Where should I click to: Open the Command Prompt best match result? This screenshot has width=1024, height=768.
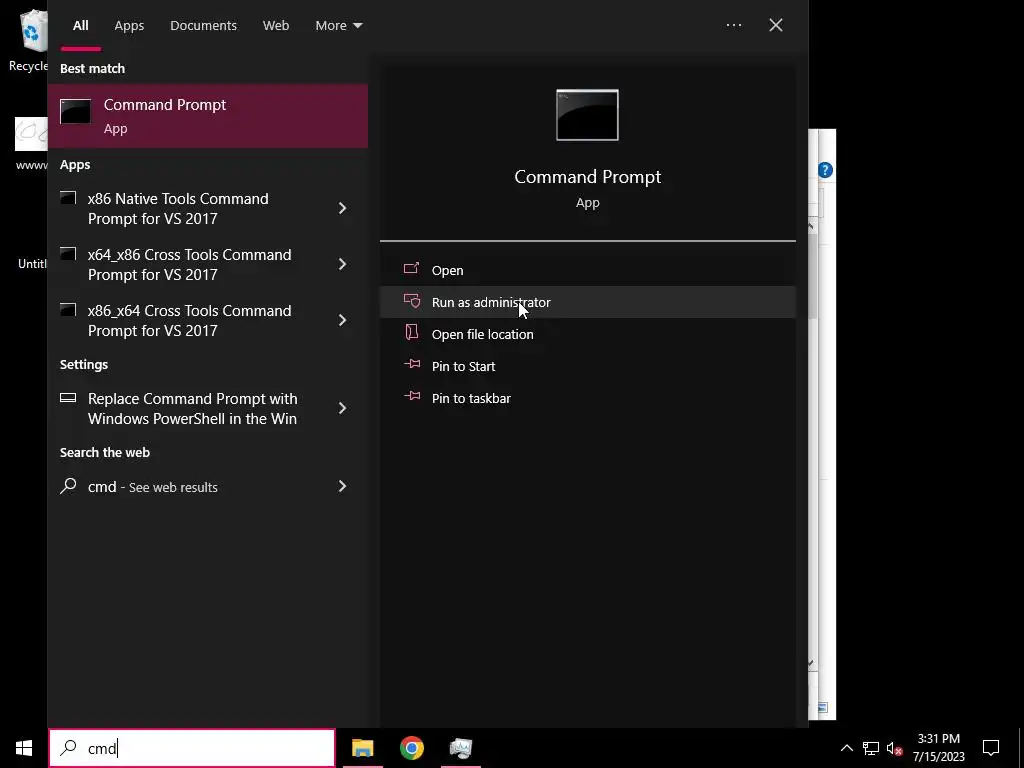tap(208, 116)
